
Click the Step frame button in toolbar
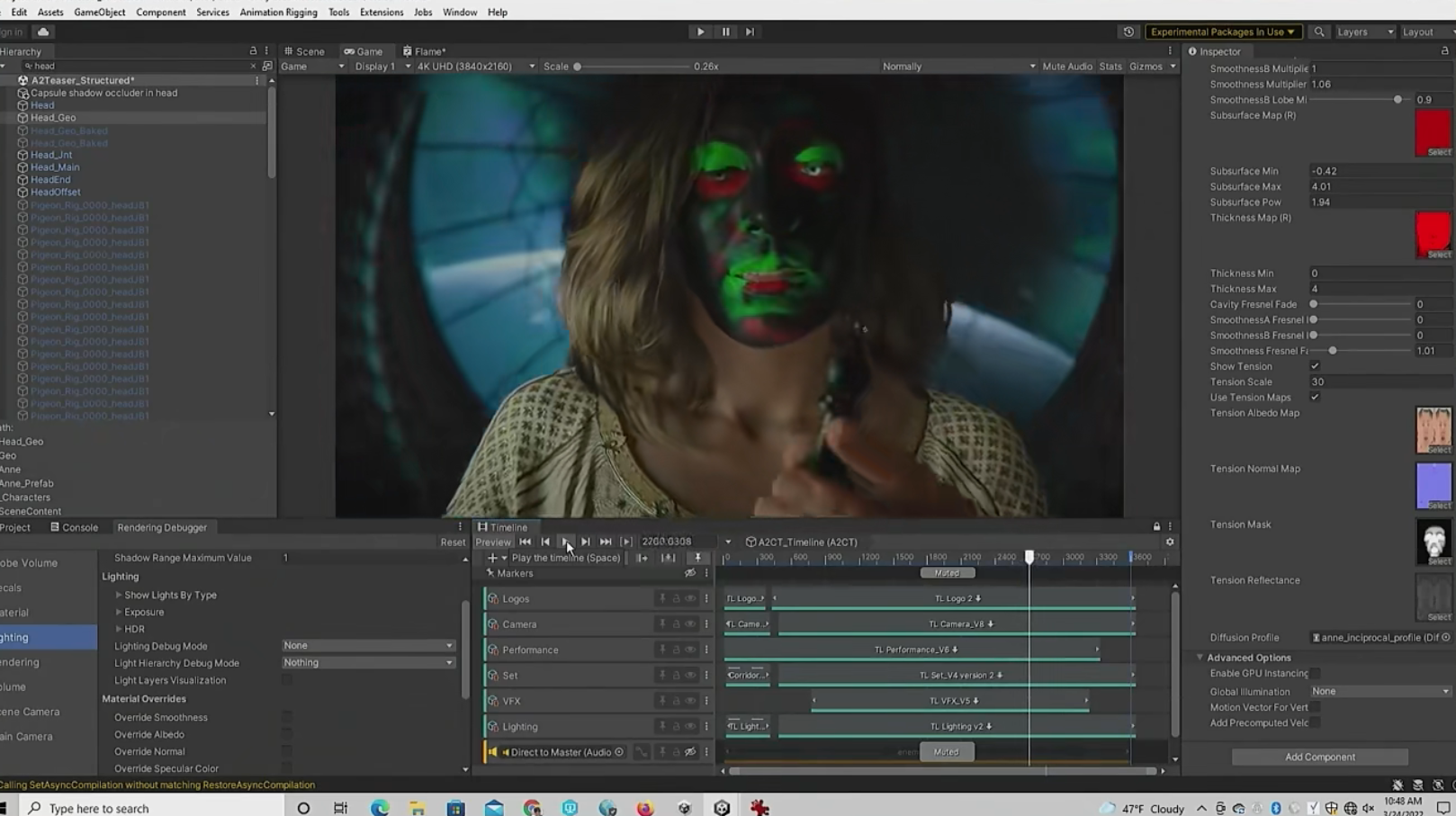tap(750, 31)
